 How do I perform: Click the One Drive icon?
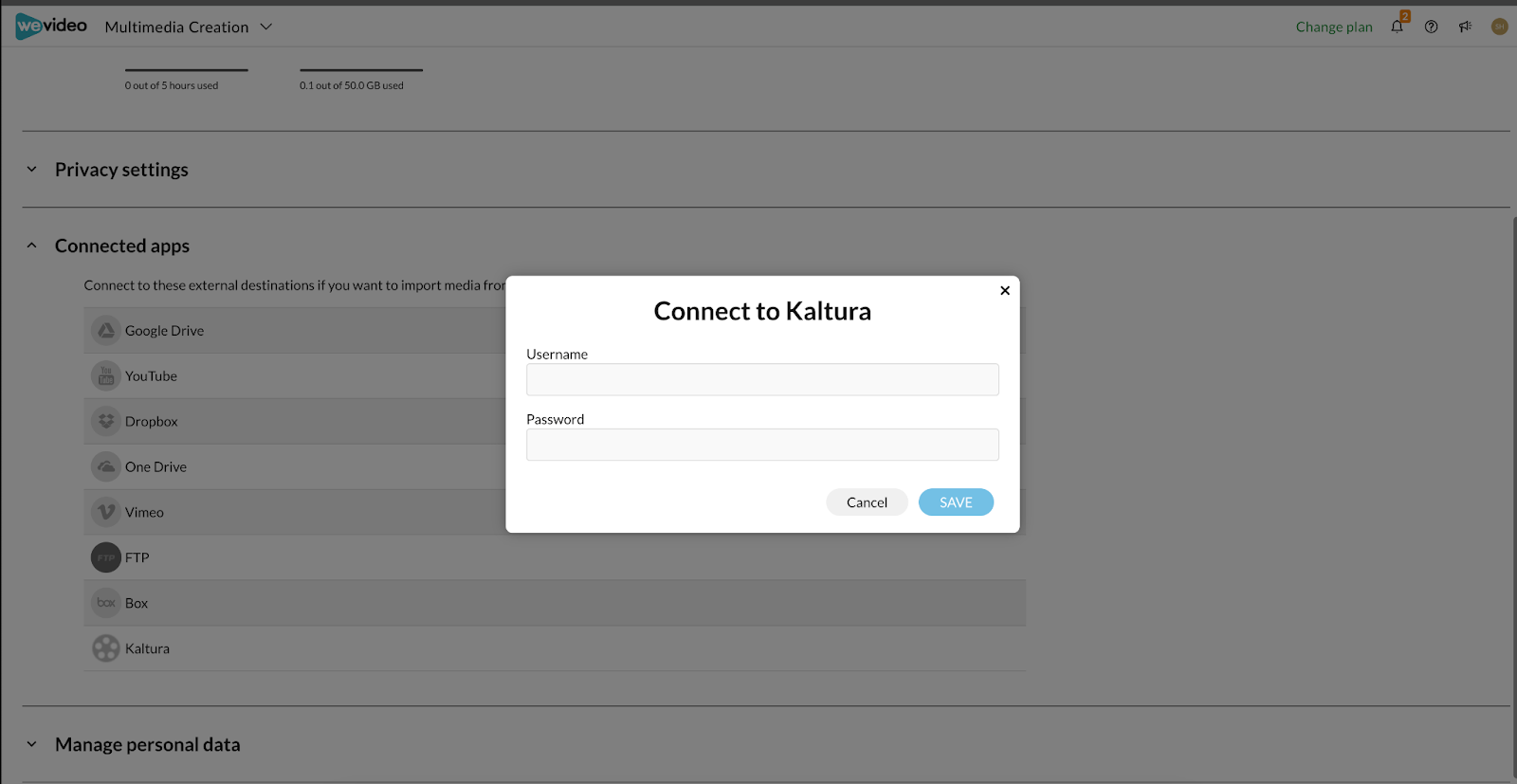click(x=106, y=466)
